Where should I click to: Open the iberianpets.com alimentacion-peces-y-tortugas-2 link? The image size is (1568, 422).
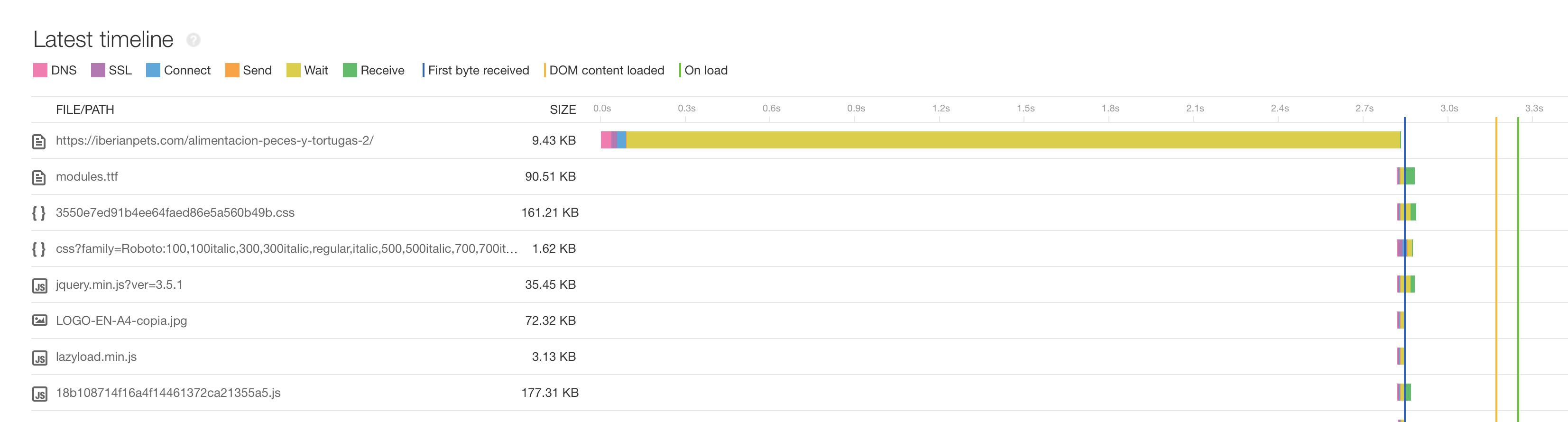(x=214, y=141)
